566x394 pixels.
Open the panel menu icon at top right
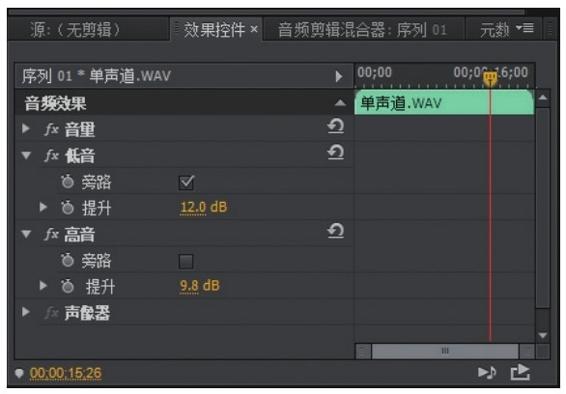tap(525, 28)
